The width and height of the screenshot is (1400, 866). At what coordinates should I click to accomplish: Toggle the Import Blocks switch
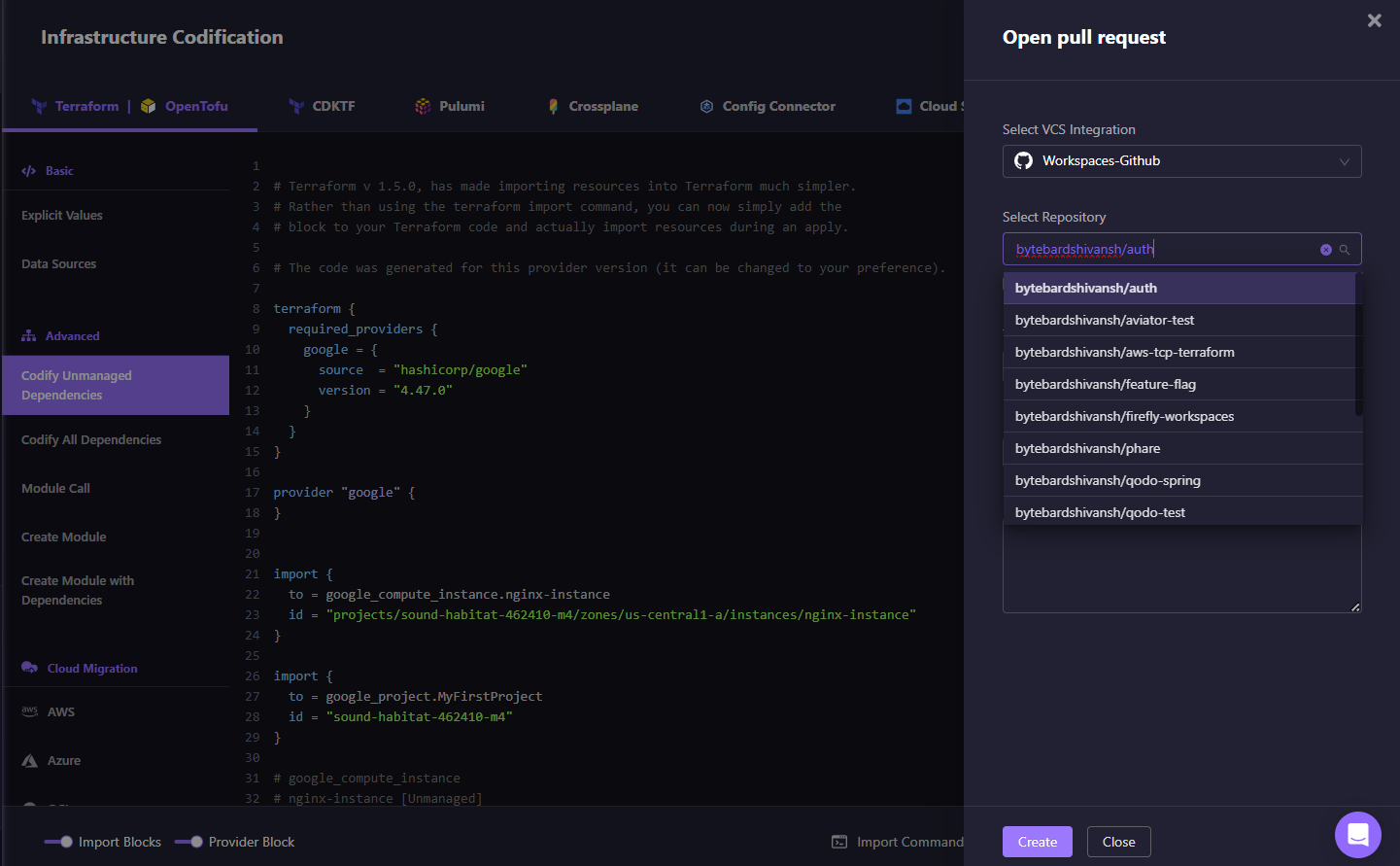click(x=58, y=842)
